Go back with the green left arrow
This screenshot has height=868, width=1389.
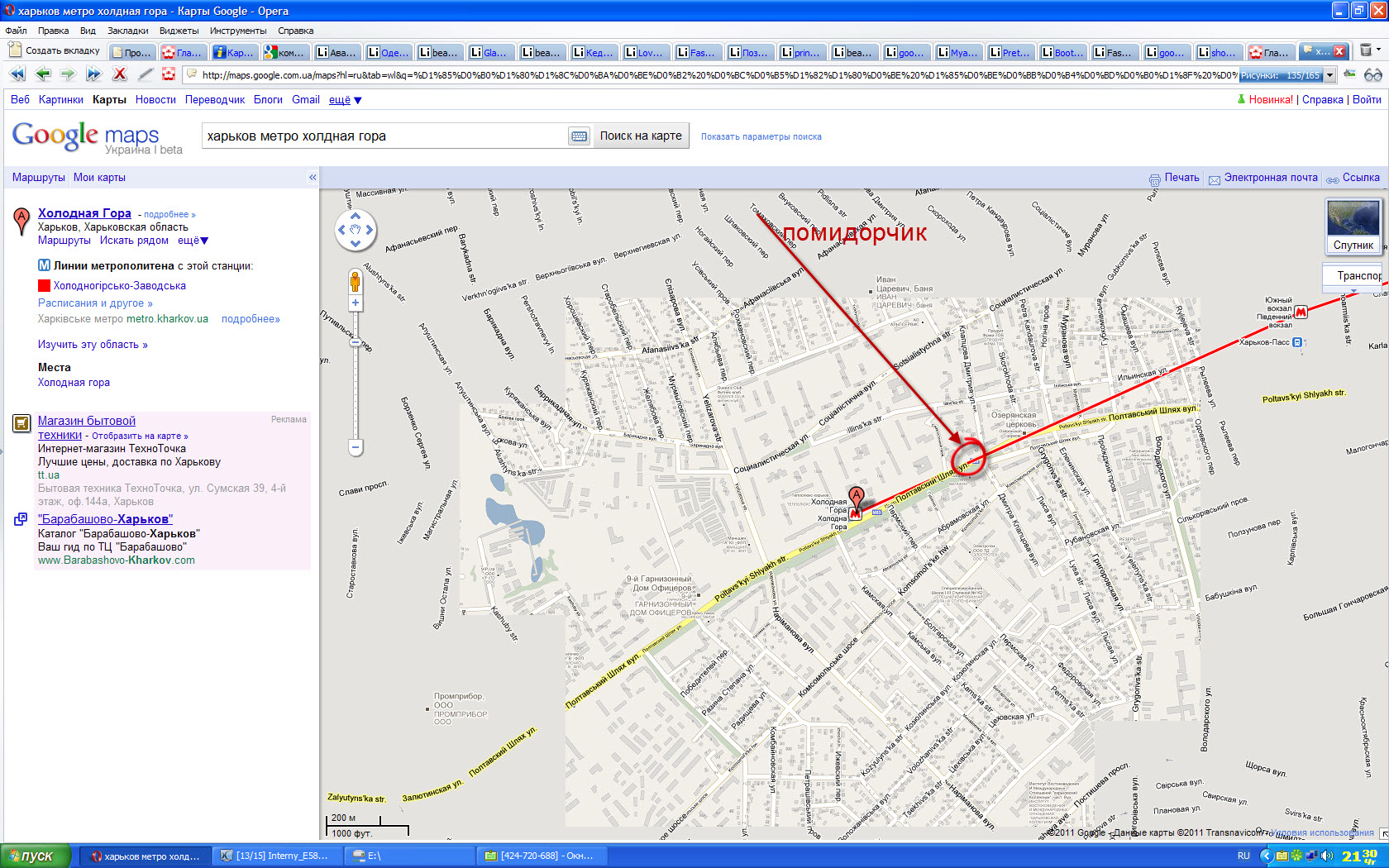(42, 74)
